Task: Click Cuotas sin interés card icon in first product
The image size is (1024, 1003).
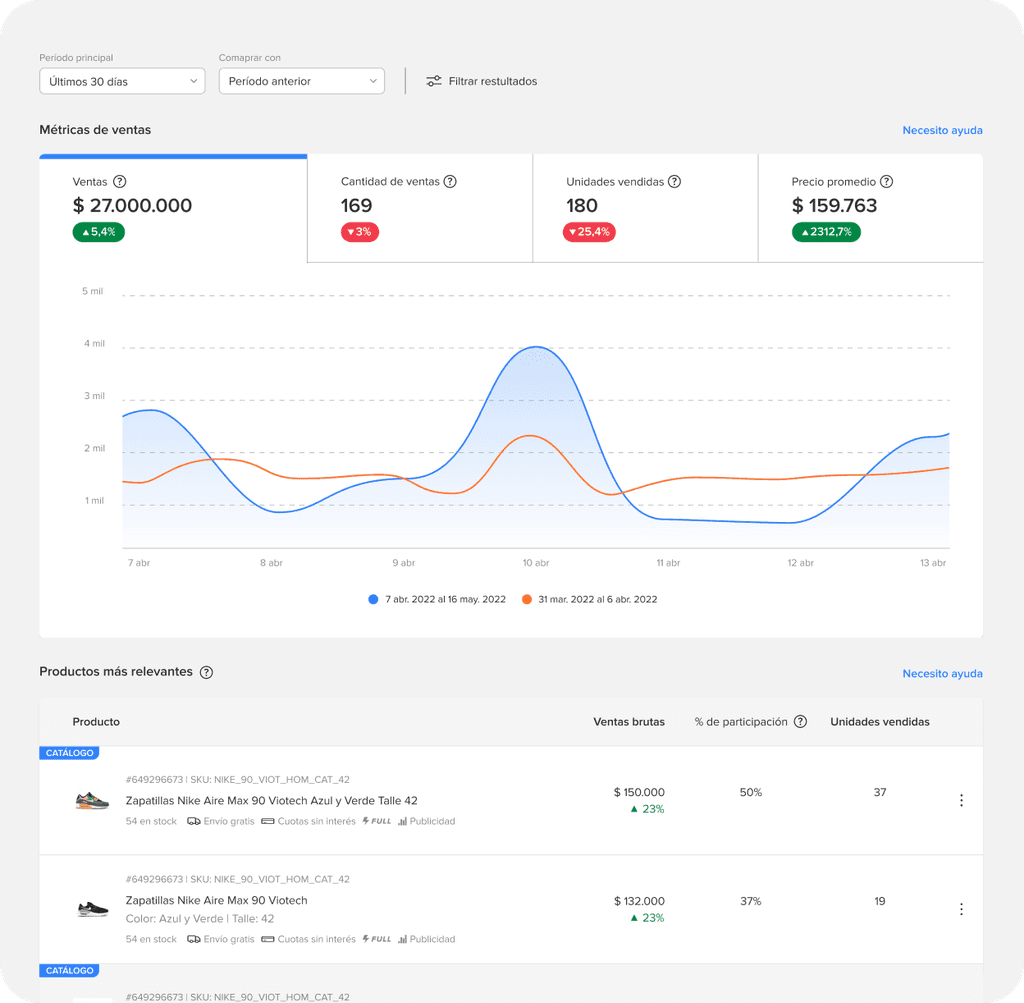Action: (267, 821)
